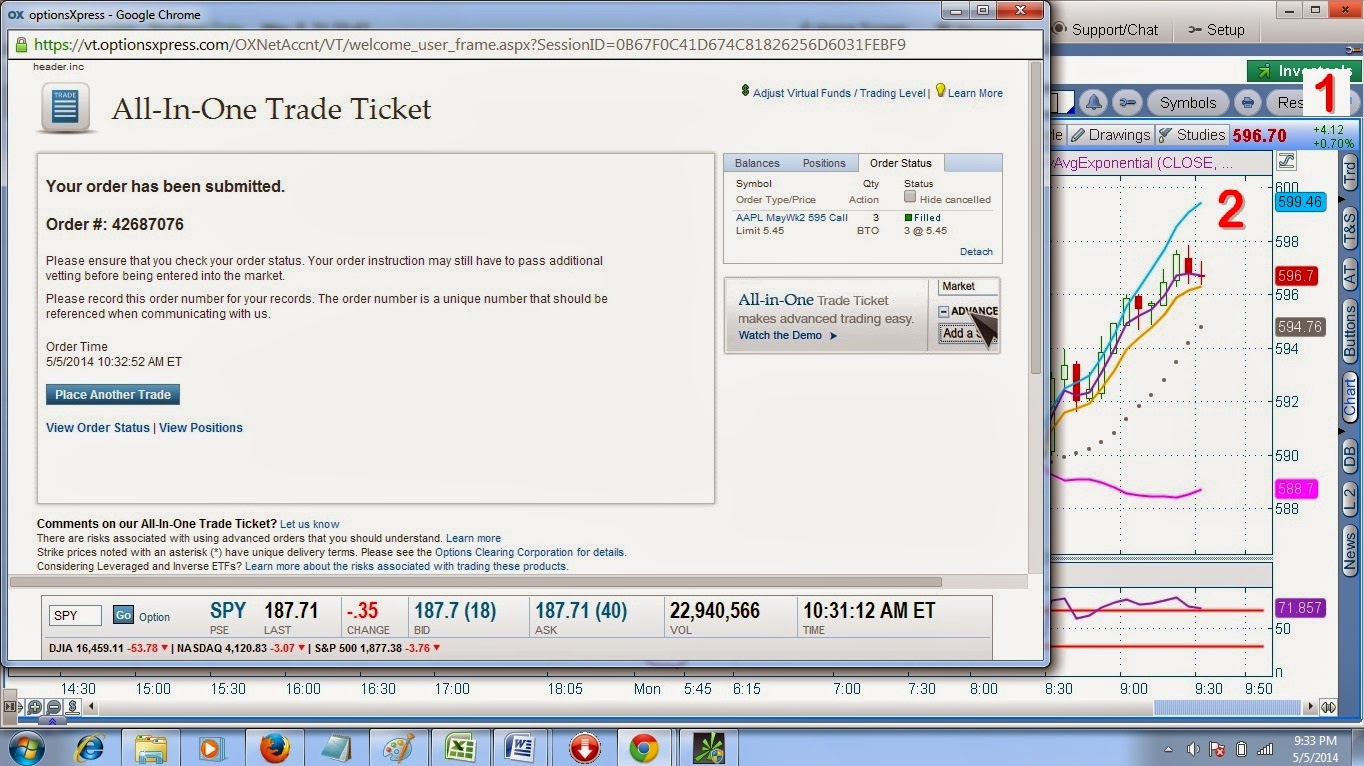This screenshot has width=1364, height=766.
Task: Open the L 2 side tab
Action: pyautogui.click(x=1350, y=498)
